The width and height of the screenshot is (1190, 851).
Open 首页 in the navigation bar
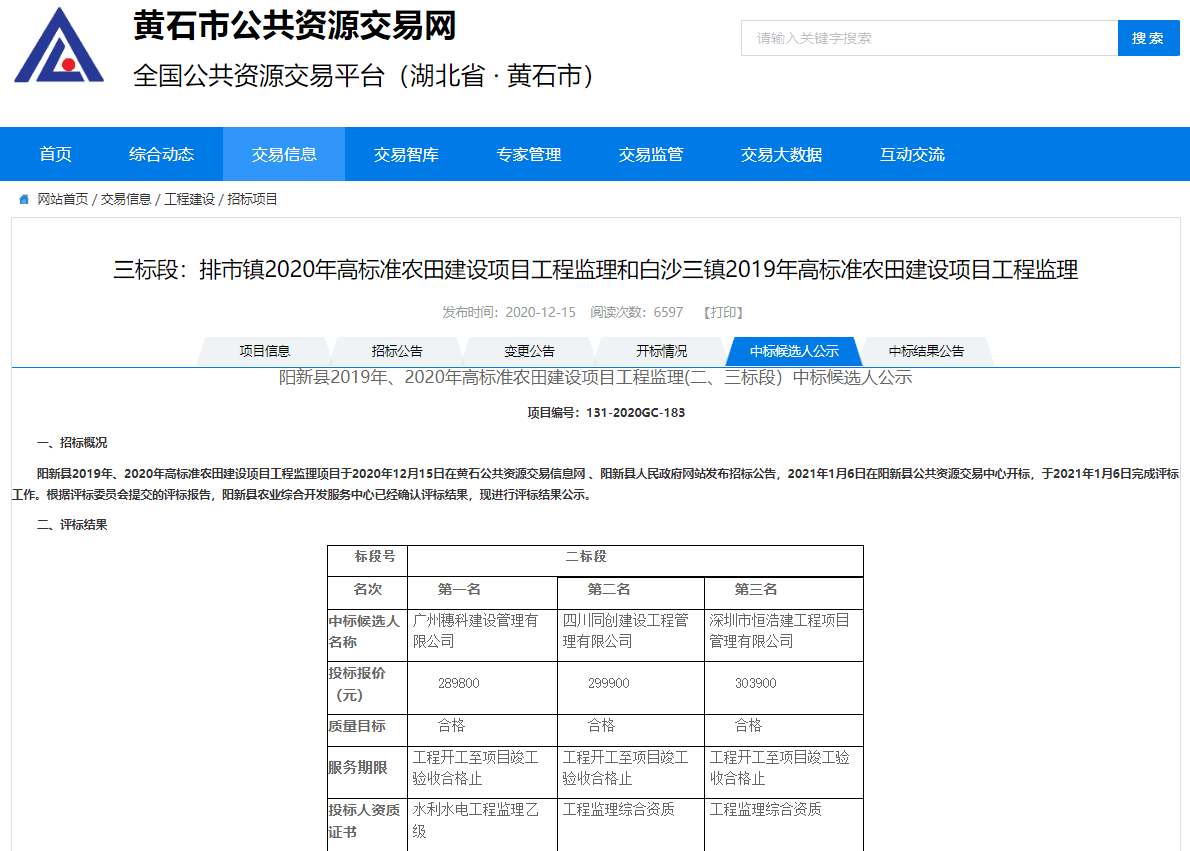56,154
